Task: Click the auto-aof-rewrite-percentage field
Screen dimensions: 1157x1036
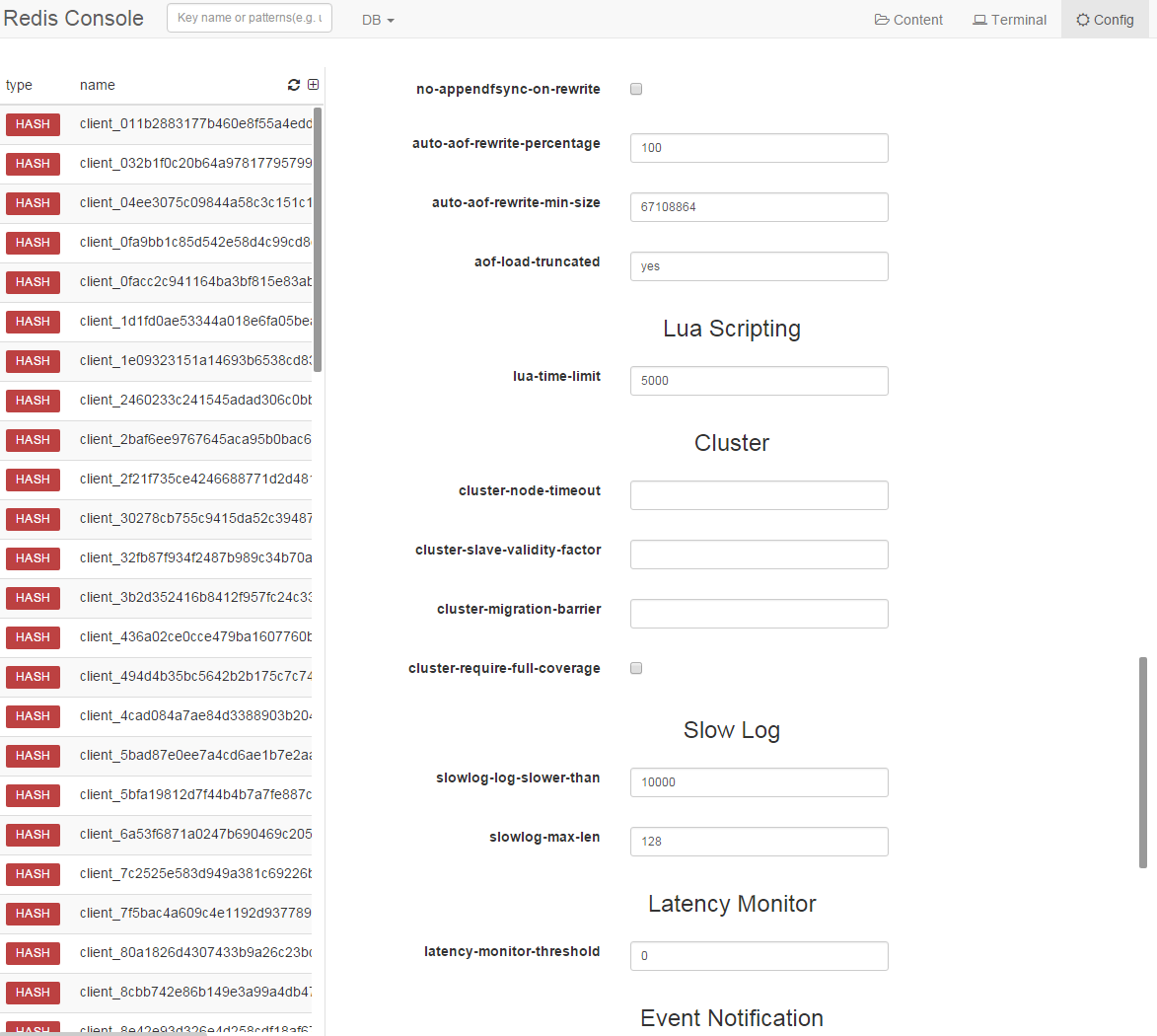Action: point(759,148)
